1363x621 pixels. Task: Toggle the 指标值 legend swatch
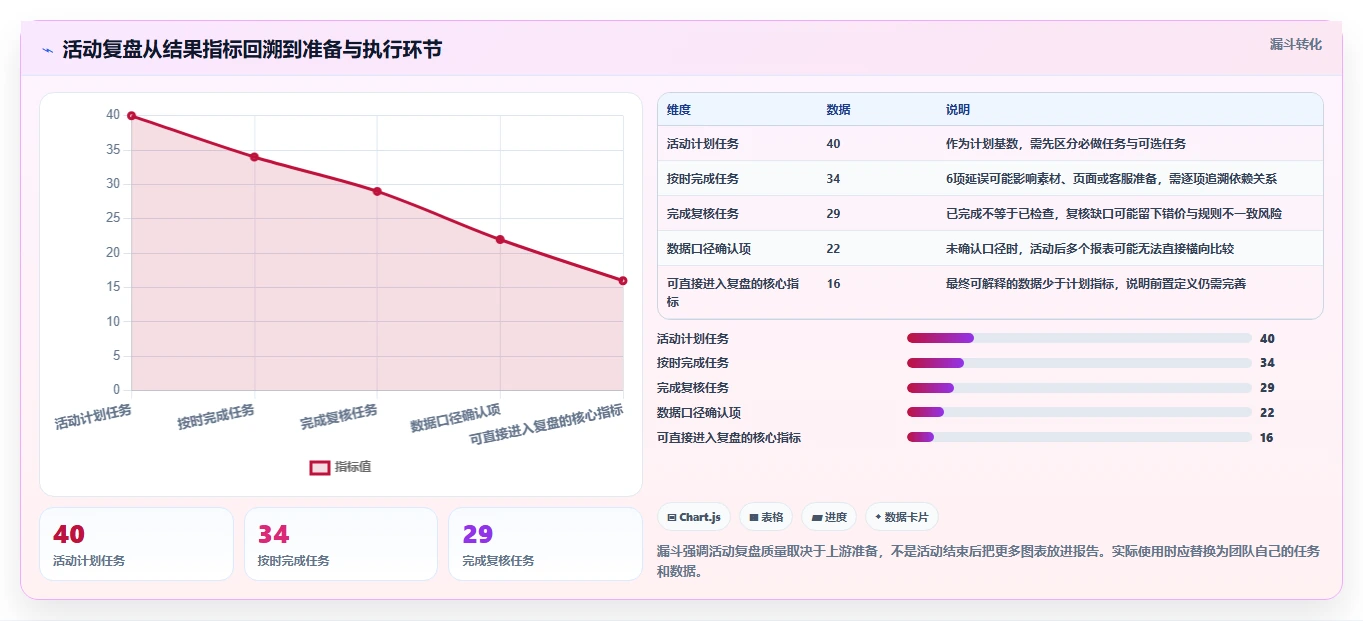pos(320,467)
